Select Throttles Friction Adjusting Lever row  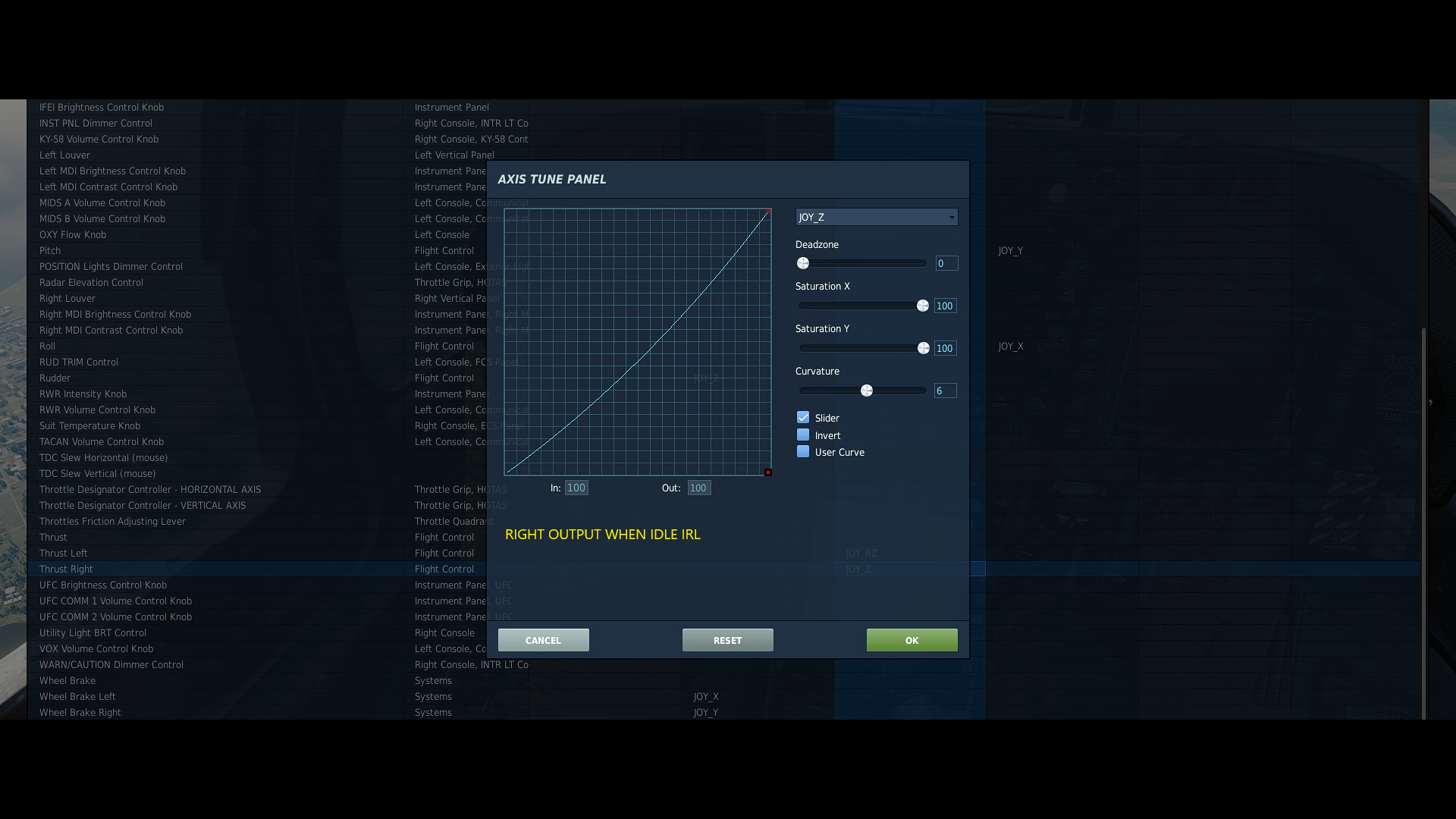coord(723,521)
